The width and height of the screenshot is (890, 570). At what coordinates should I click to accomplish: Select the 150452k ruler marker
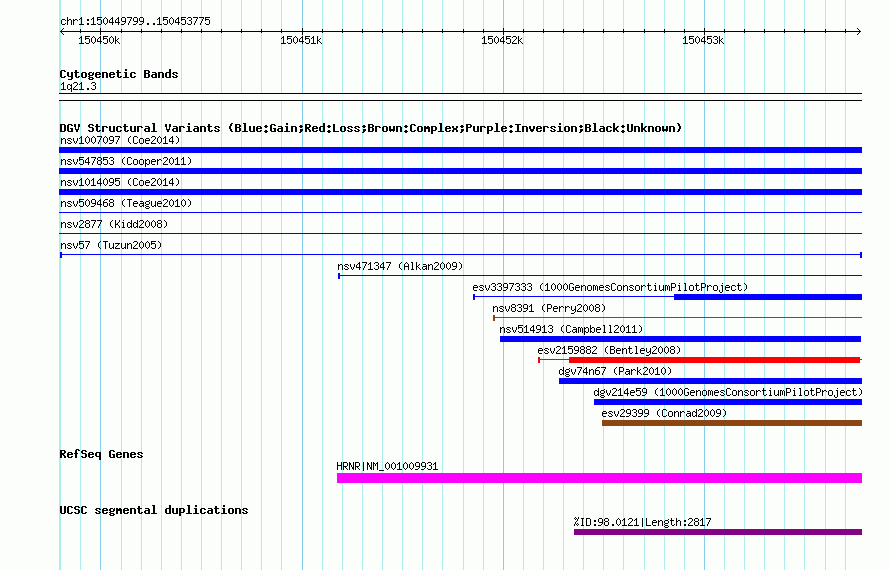502,40
